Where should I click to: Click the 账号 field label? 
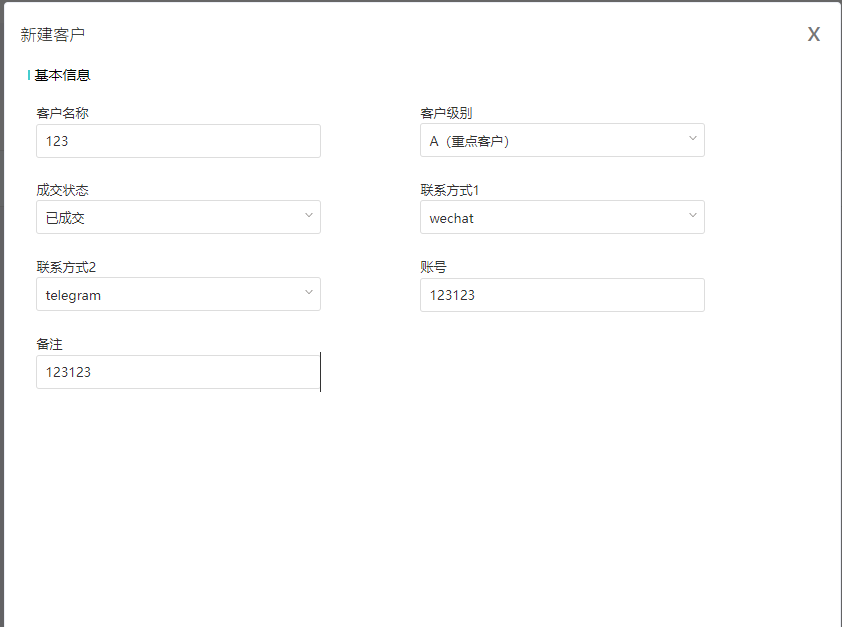point(433,267)
